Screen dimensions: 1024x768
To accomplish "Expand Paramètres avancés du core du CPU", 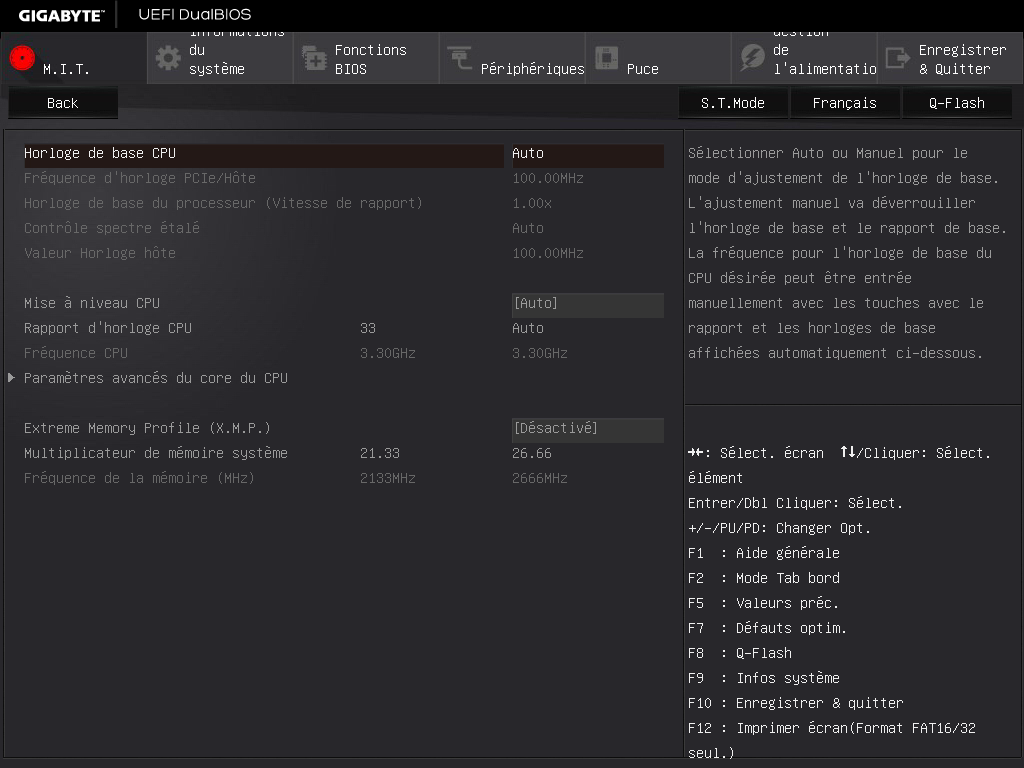I will 155,378.
